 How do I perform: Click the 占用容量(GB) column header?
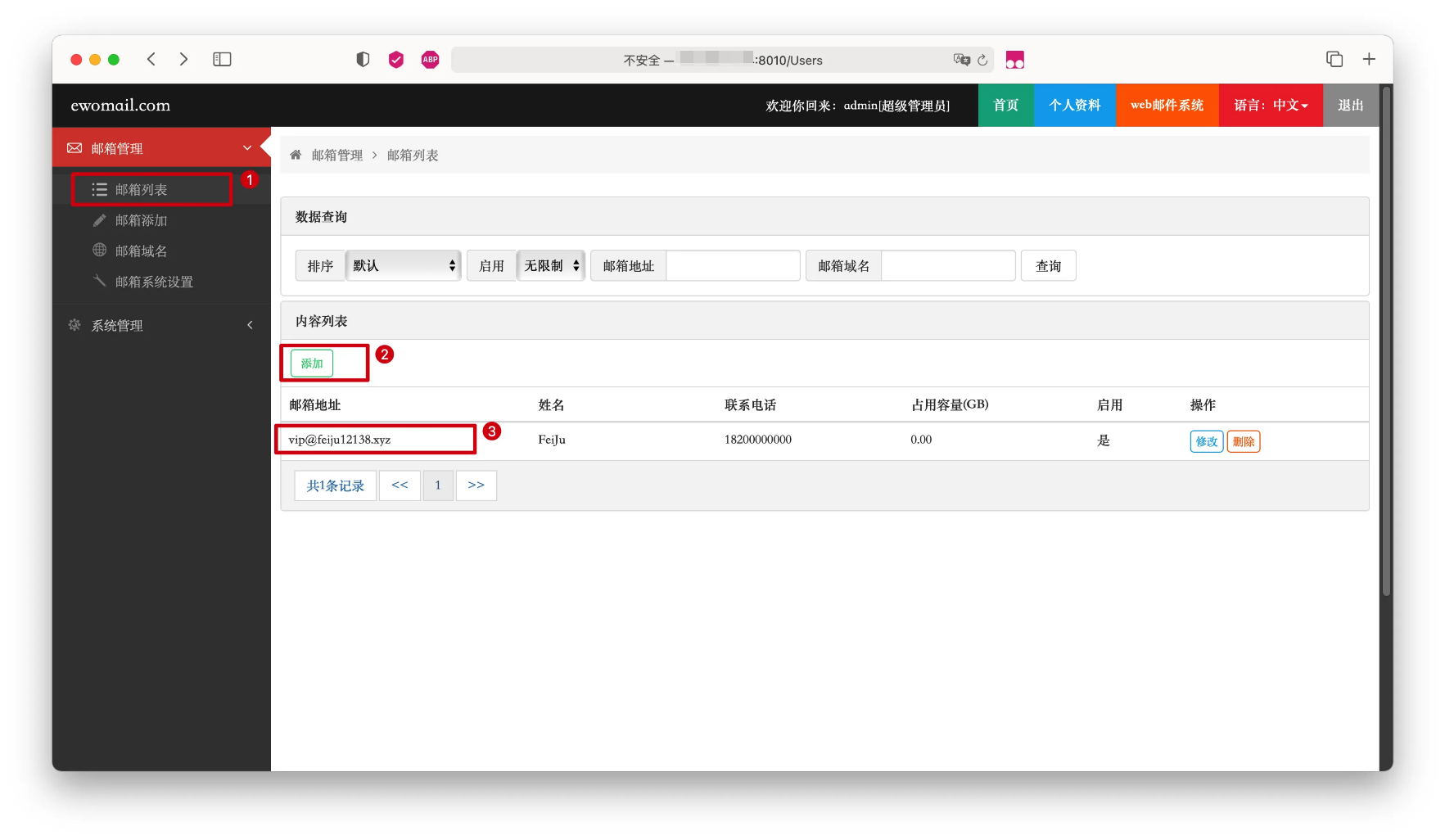(950, 404)
